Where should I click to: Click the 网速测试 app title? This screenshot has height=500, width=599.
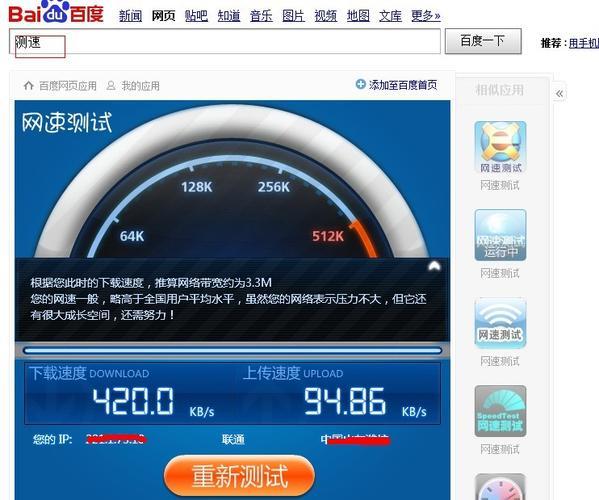pyautogui.click(x=67, y=122)
